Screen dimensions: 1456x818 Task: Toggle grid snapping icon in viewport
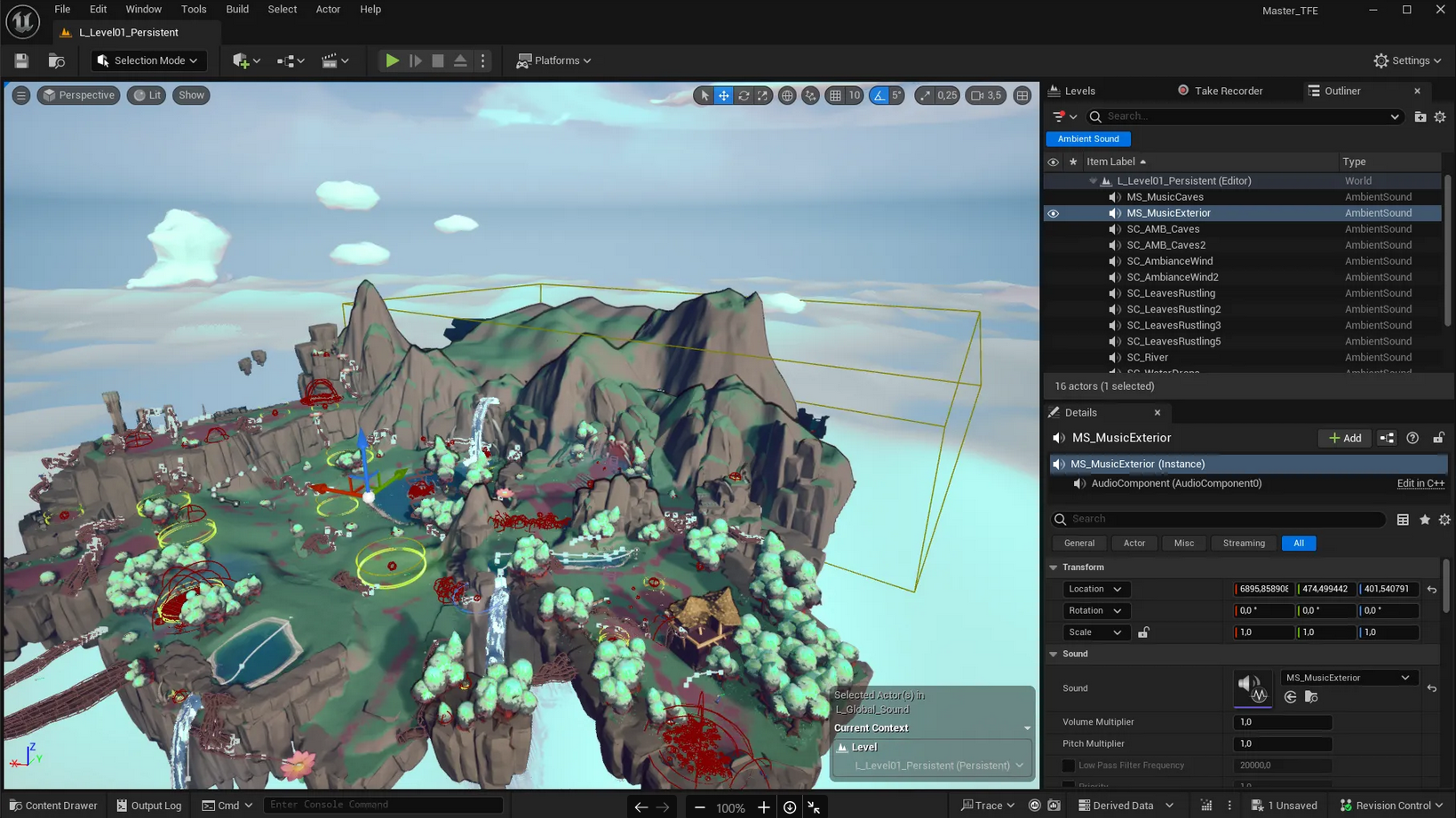pyautogui.click(x=835, y=95)
